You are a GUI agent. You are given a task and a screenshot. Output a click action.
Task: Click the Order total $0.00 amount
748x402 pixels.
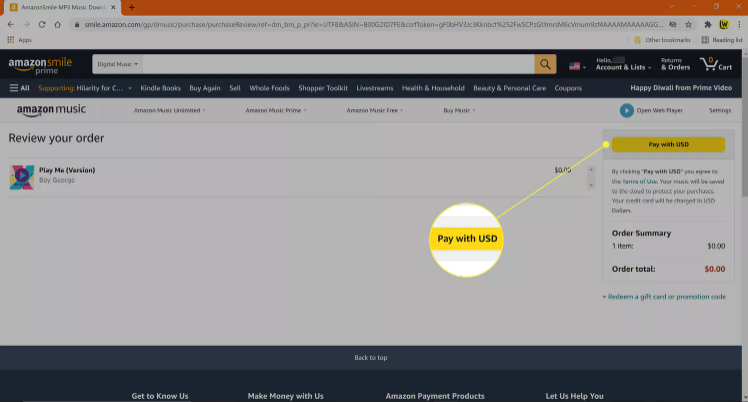point(714,269)
